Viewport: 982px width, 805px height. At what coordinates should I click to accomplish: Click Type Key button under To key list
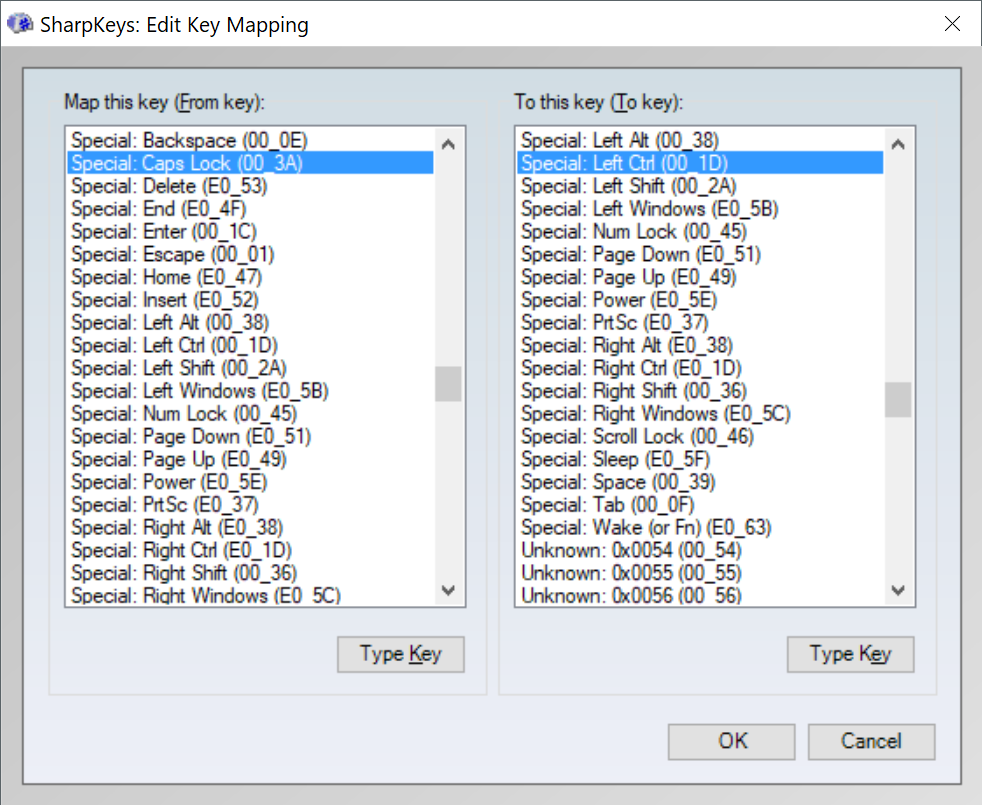tap(850, 654)
